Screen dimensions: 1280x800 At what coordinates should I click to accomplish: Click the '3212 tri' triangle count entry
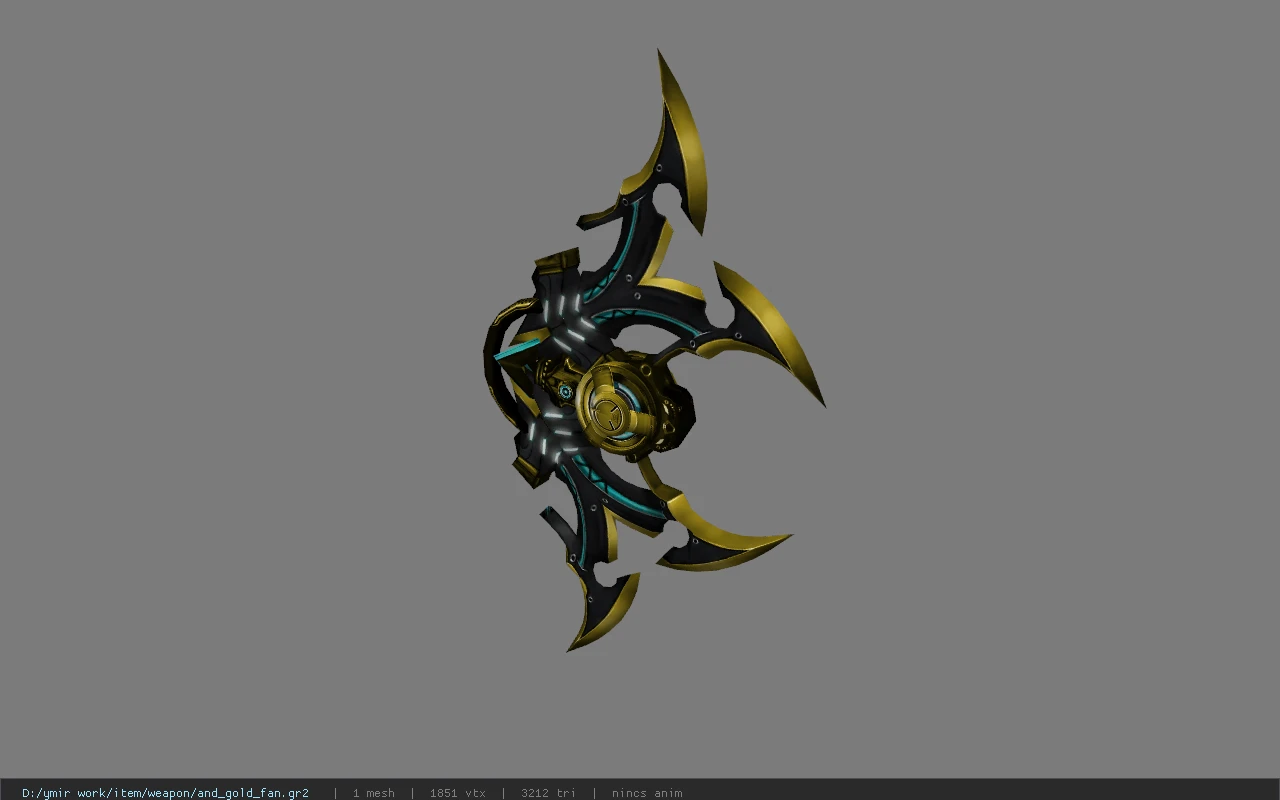[548, 793]
